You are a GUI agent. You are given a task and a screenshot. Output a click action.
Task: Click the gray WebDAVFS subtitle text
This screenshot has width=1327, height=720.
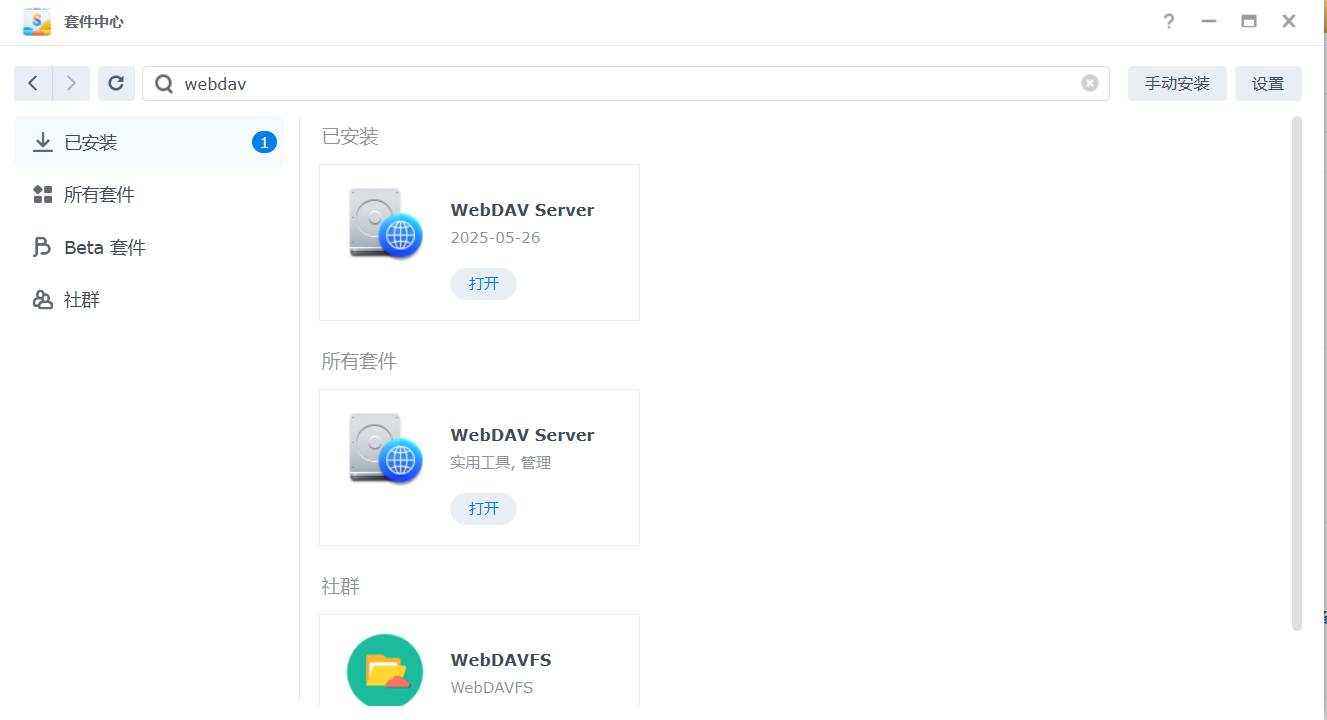pos(492,688)
